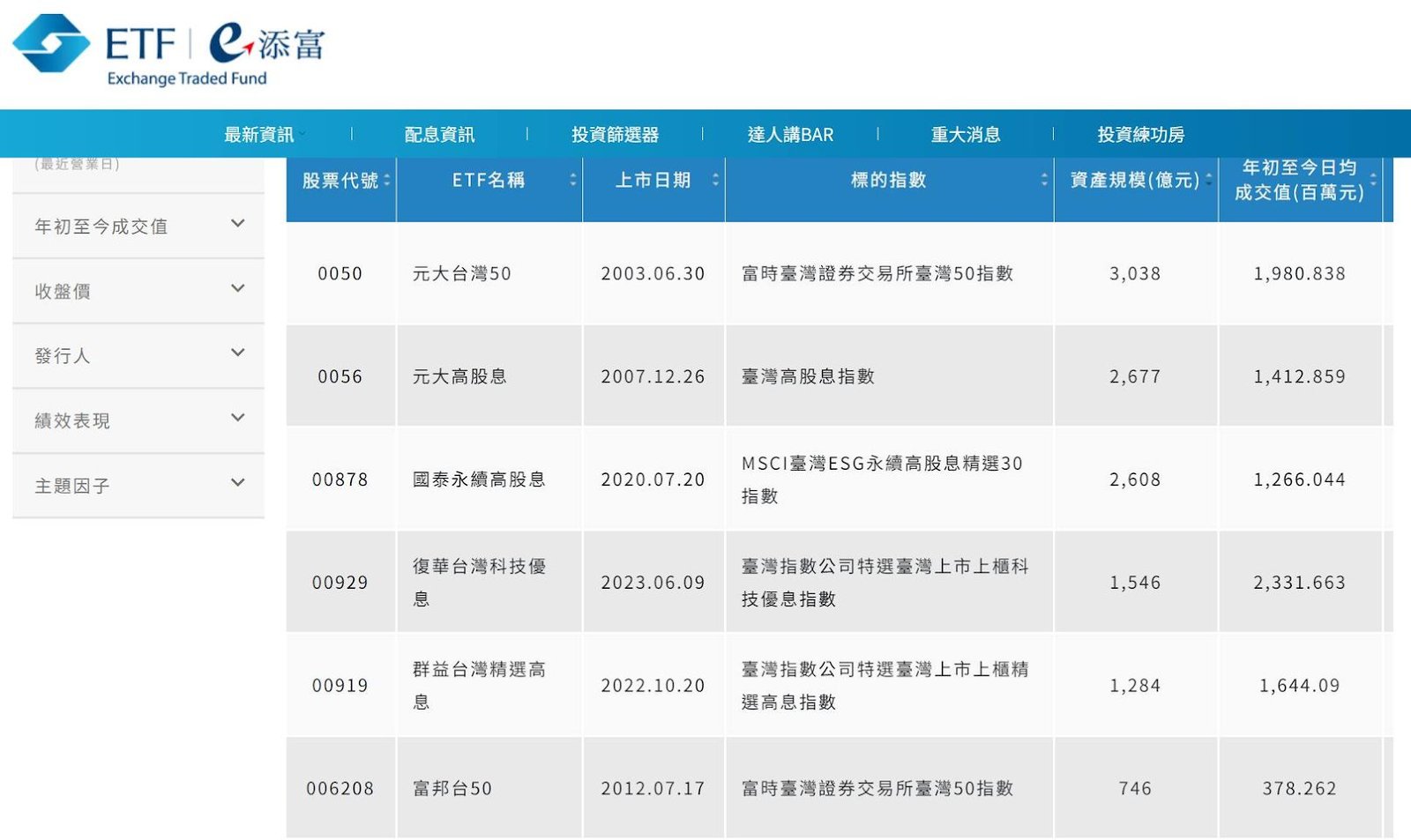Open the 達人講BAR menu item
The width and height of the screenshot is (1411, 840).
pyautogui.click(x=790, y=134)
